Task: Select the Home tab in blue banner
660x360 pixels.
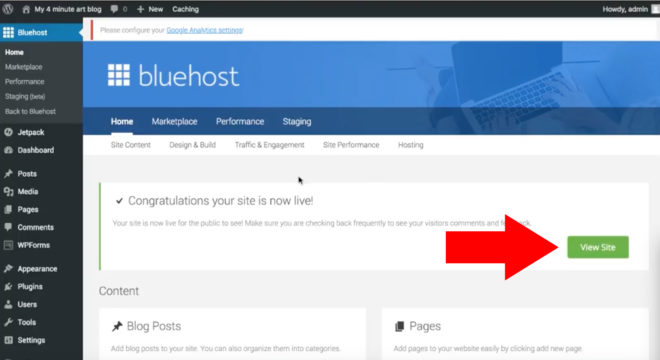Action: click(x=122, y=122)
